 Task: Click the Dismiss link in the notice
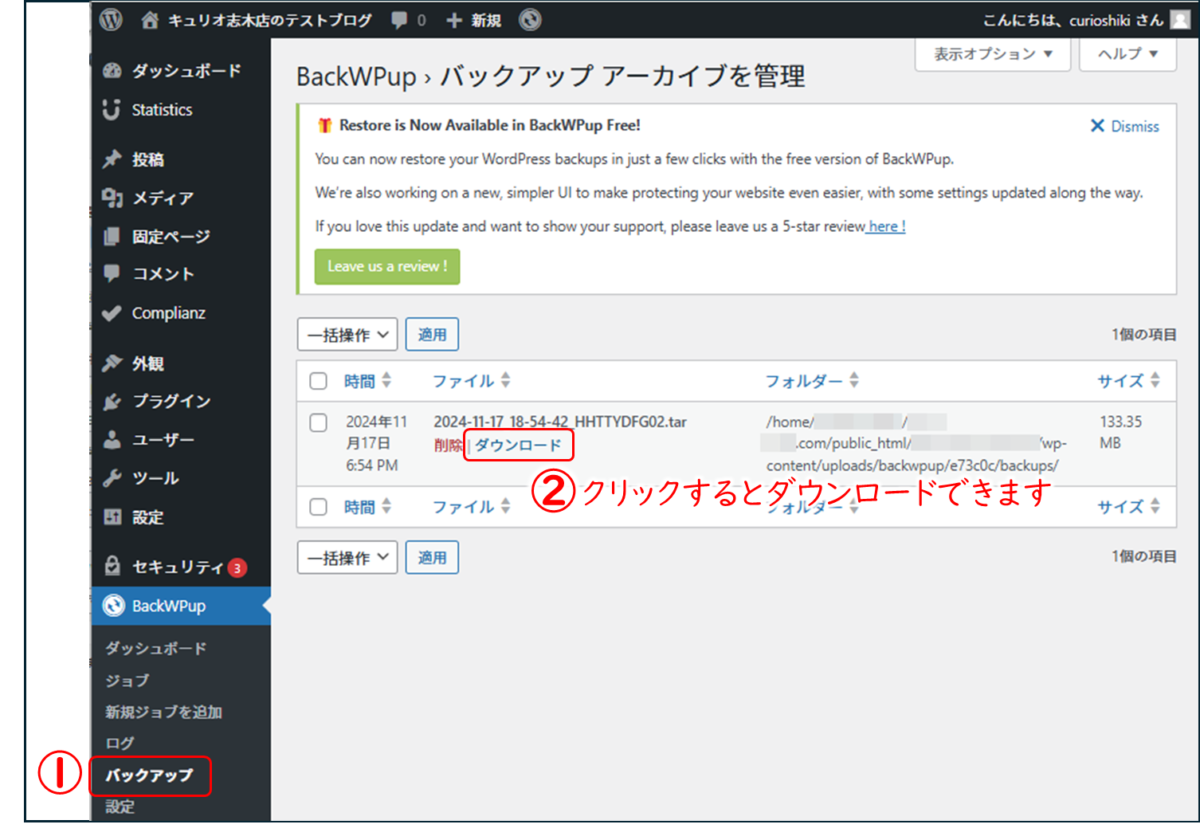pos(1135,127)
